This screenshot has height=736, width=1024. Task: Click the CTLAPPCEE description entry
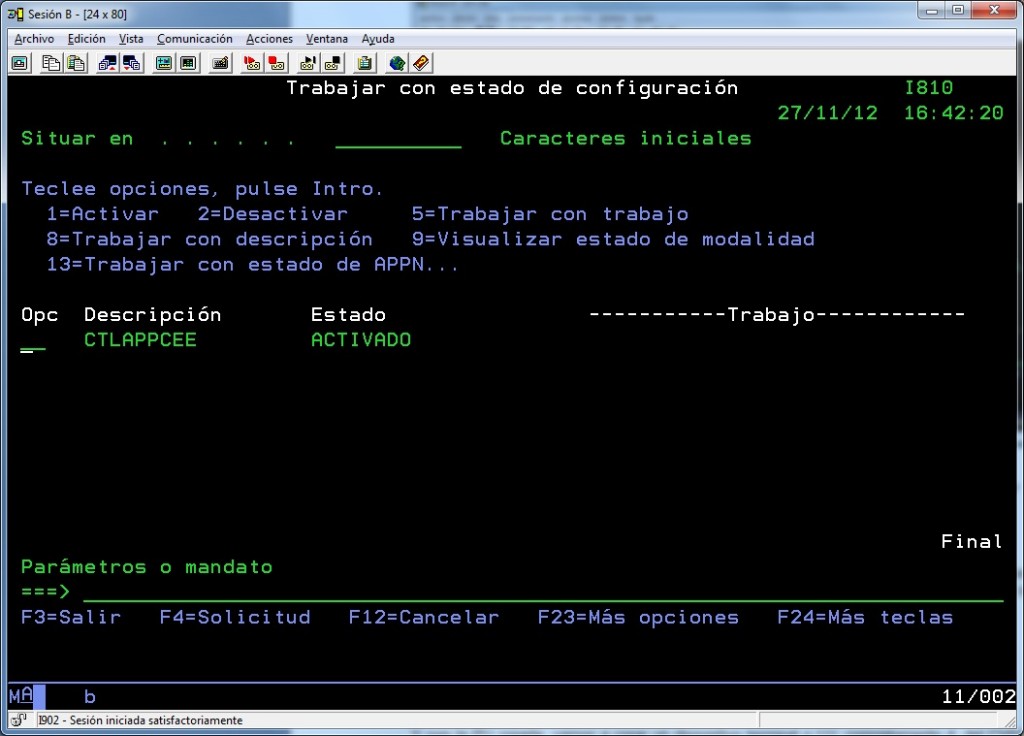click(140, 340)
